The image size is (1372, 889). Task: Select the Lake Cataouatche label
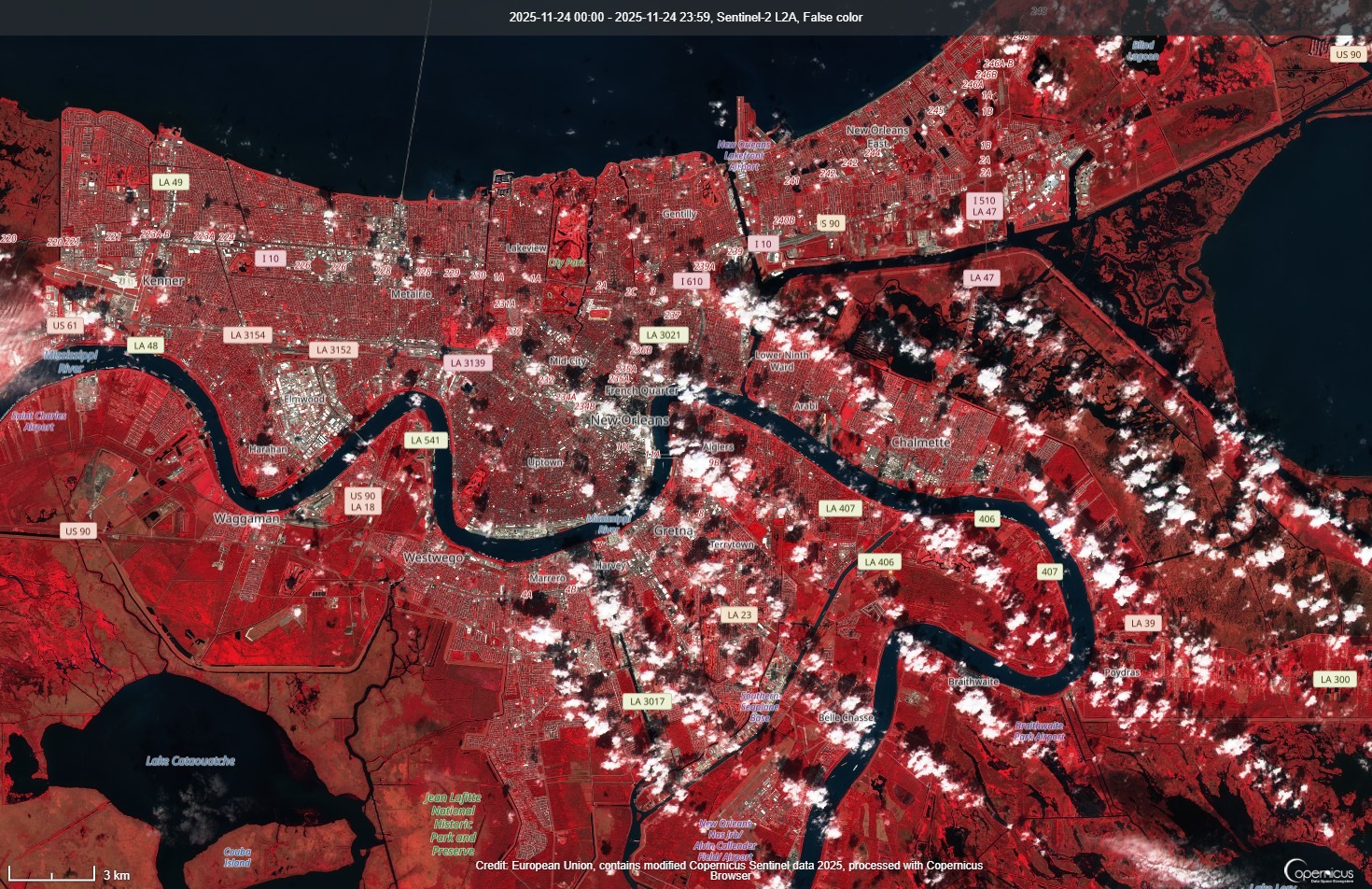click(190, 761)
